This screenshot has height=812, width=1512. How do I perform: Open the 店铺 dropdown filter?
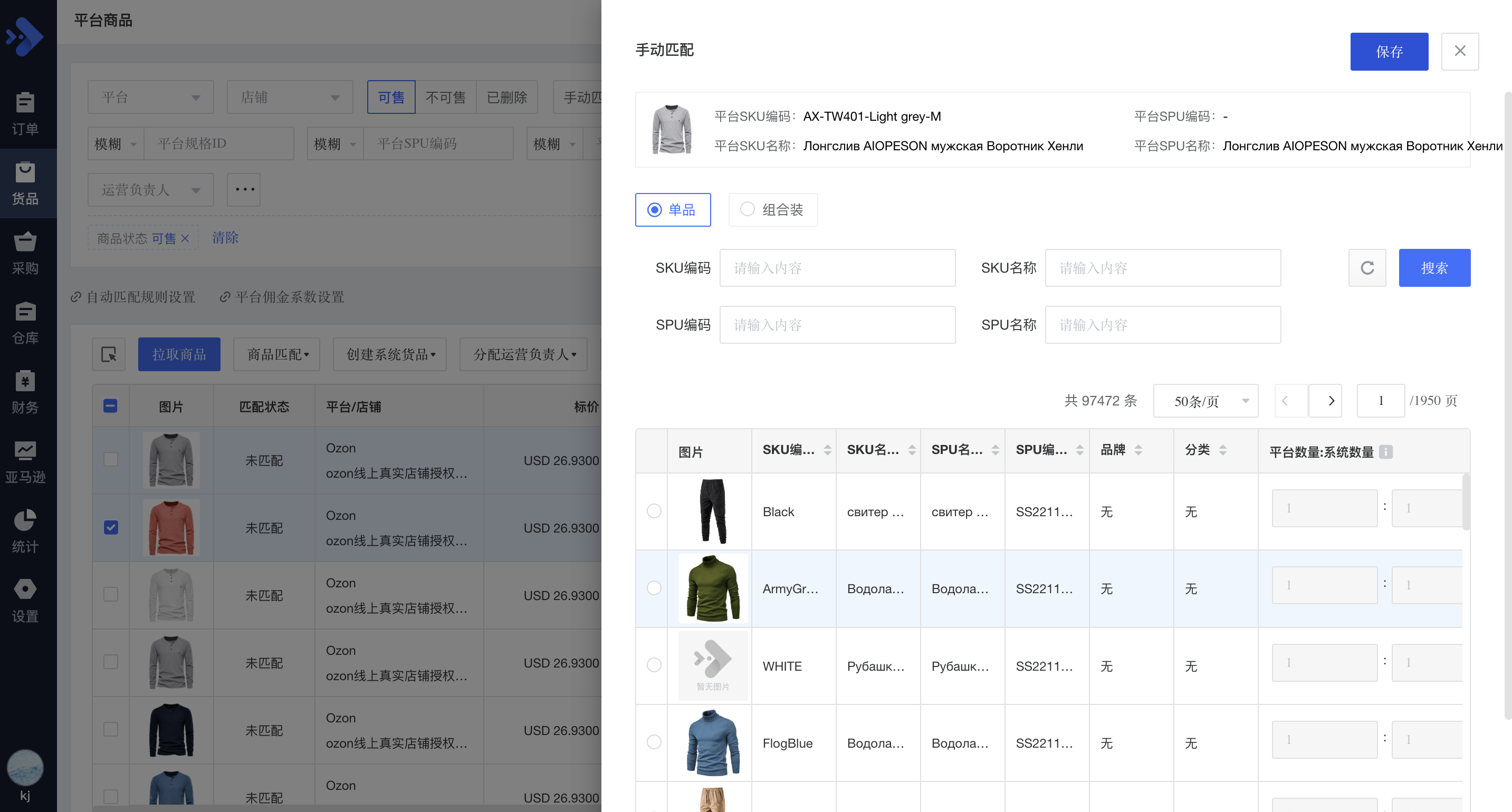(290, 97)
